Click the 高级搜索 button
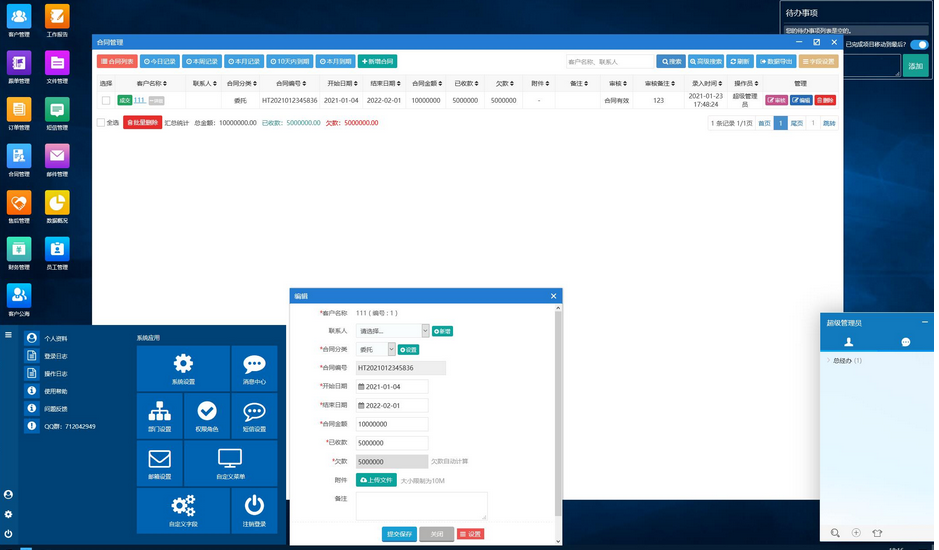This screenshot has width=939, height=550. coord(706,61)
